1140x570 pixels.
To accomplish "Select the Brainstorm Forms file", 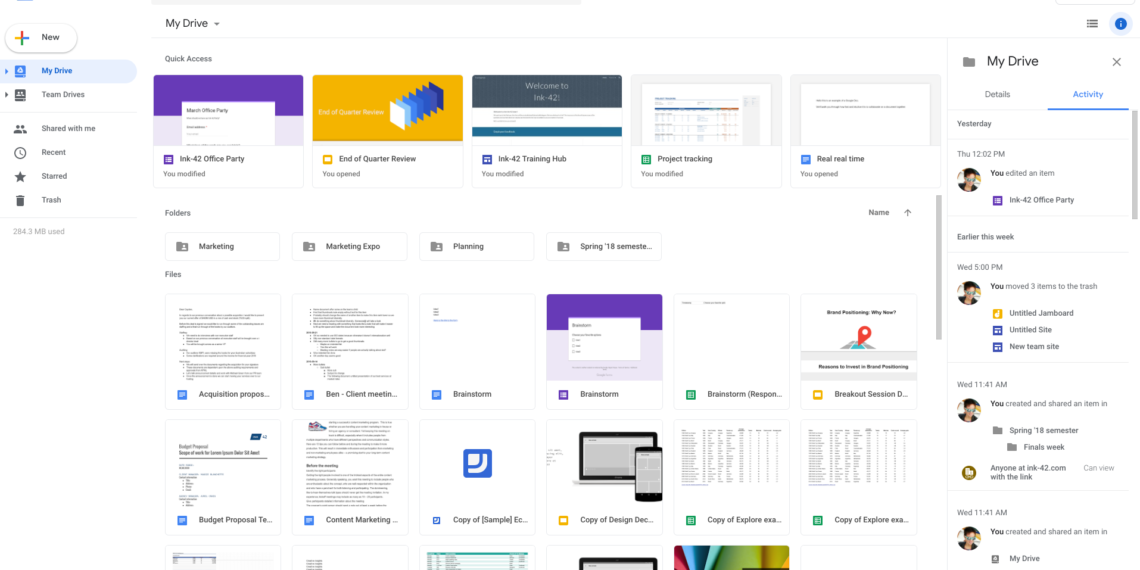I will [x=604, y=352].
